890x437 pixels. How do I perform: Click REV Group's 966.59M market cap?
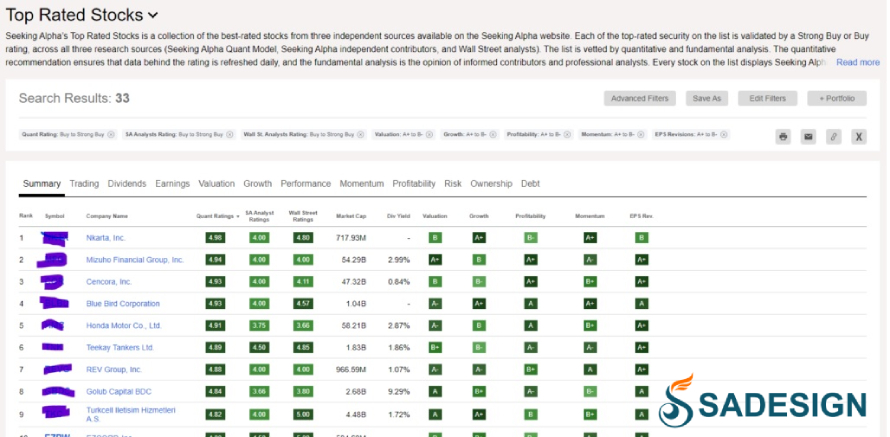point(351,369)
